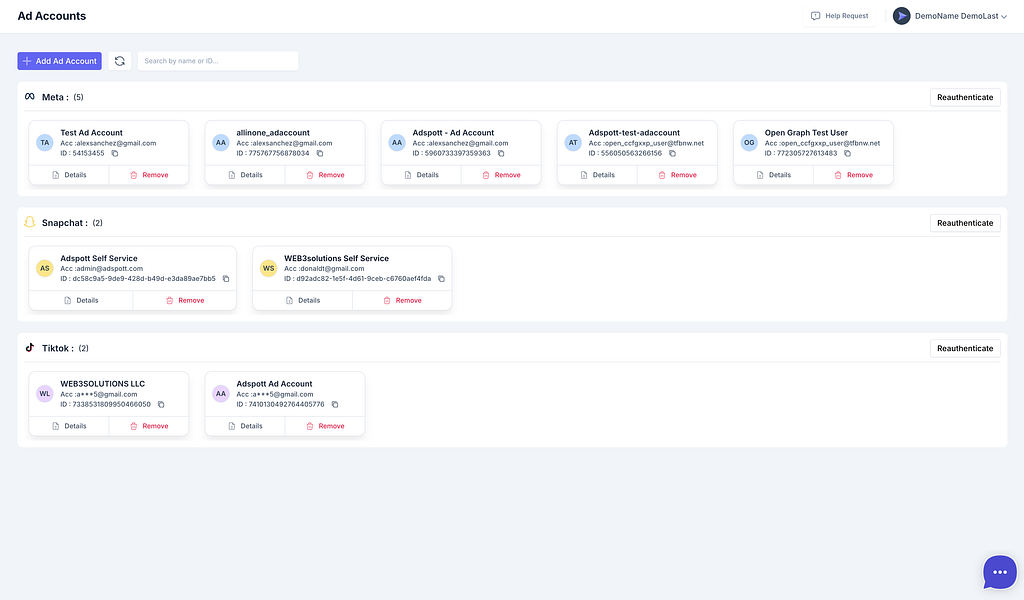Remove the Adspott Self Service account

point(185,300)
